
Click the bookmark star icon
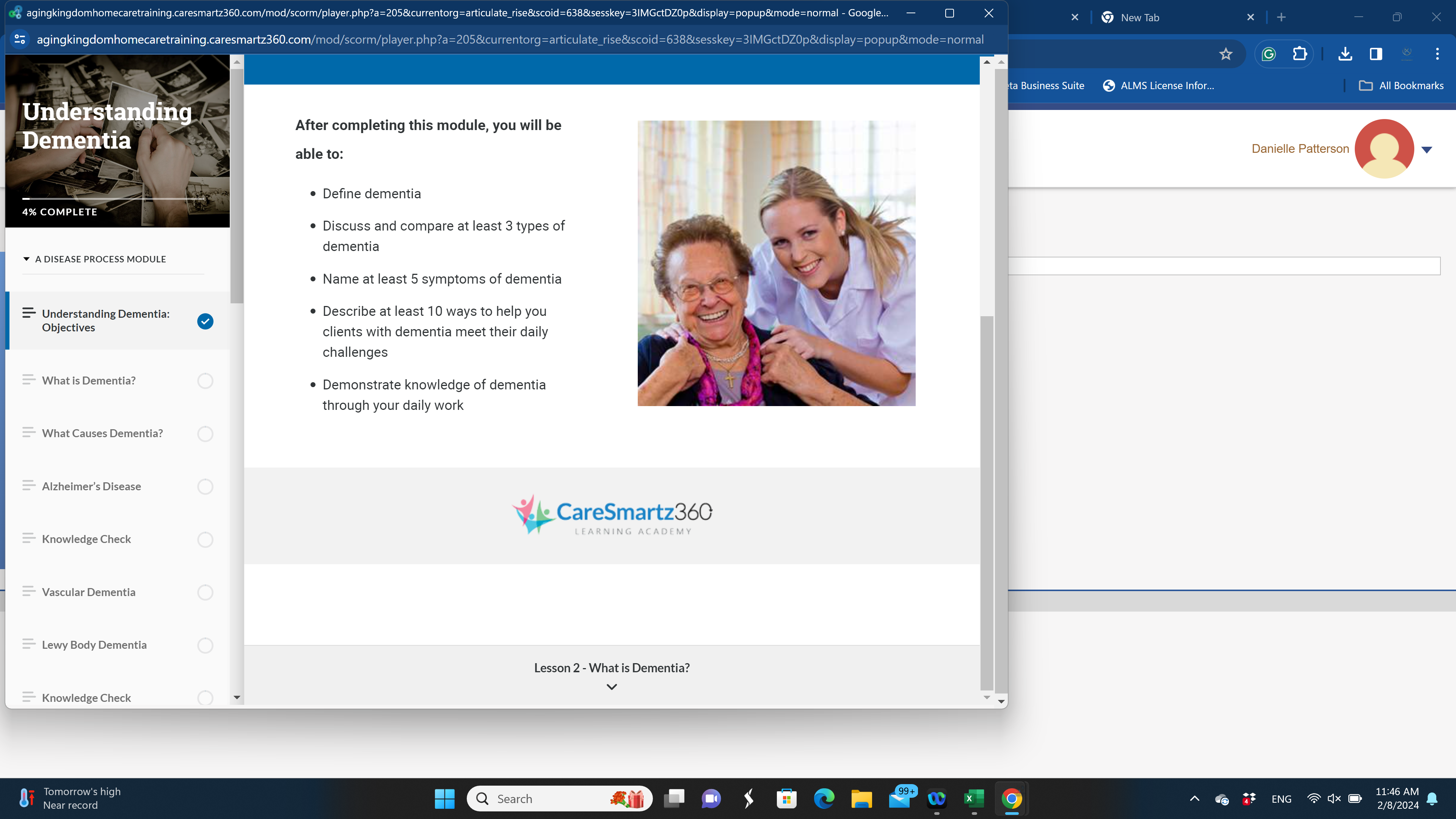coord(1225,54)
